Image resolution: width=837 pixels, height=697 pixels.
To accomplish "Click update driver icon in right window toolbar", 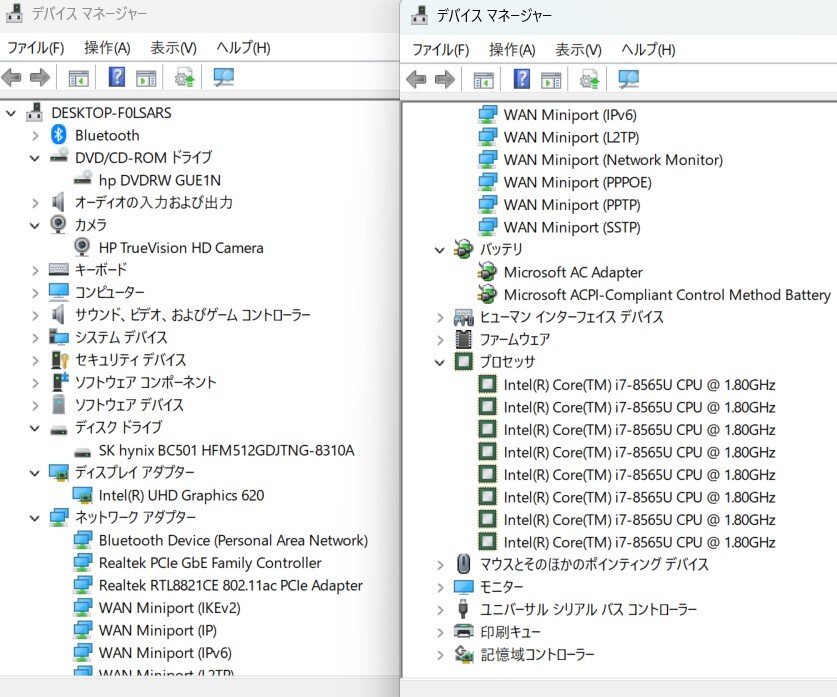I will click(589, 80).
